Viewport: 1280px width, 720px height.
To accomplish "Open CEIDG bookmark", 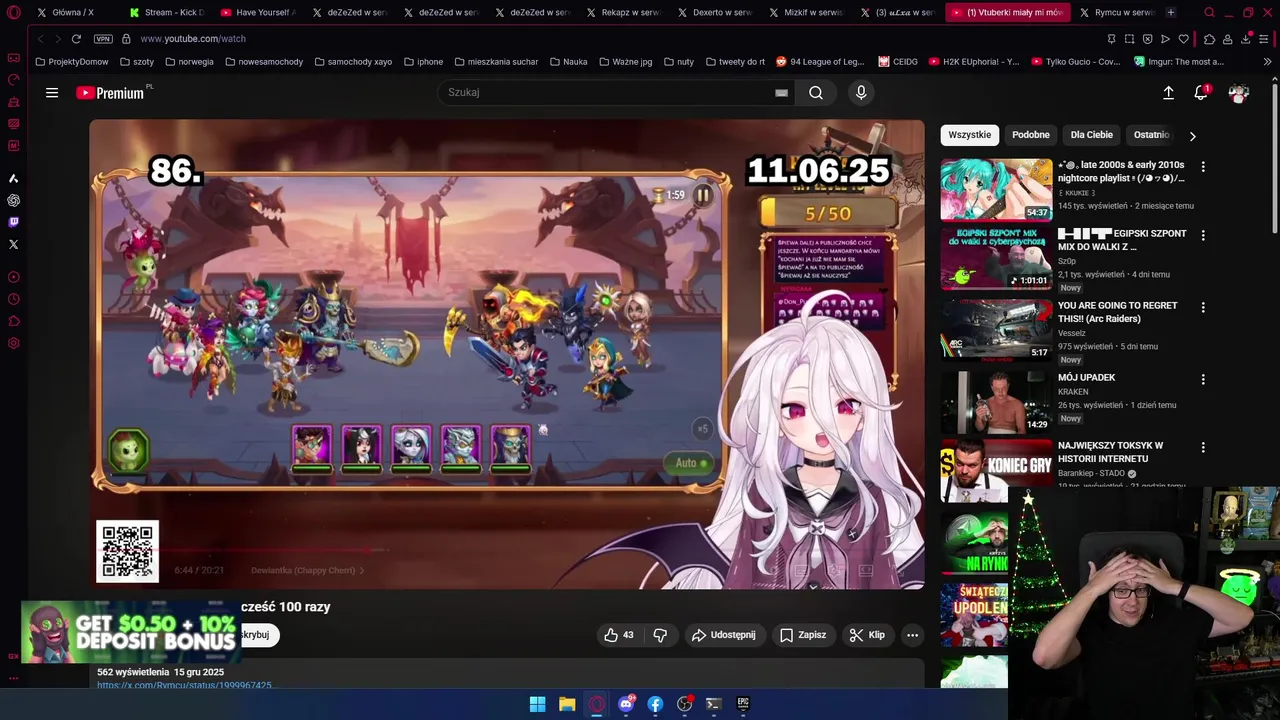I will pyautogui.click(x=898, y=62).
